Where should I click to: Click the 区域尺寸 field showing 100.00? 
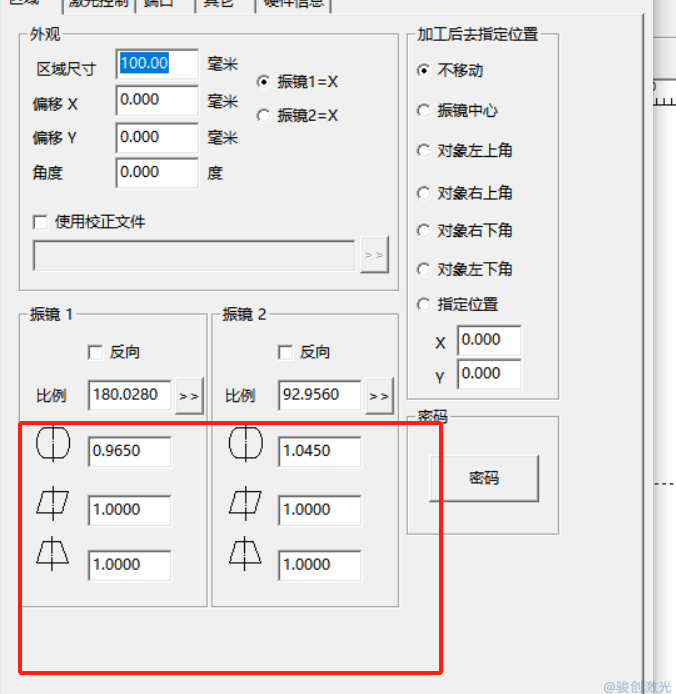pyautogui.click(x=157, y=64)
